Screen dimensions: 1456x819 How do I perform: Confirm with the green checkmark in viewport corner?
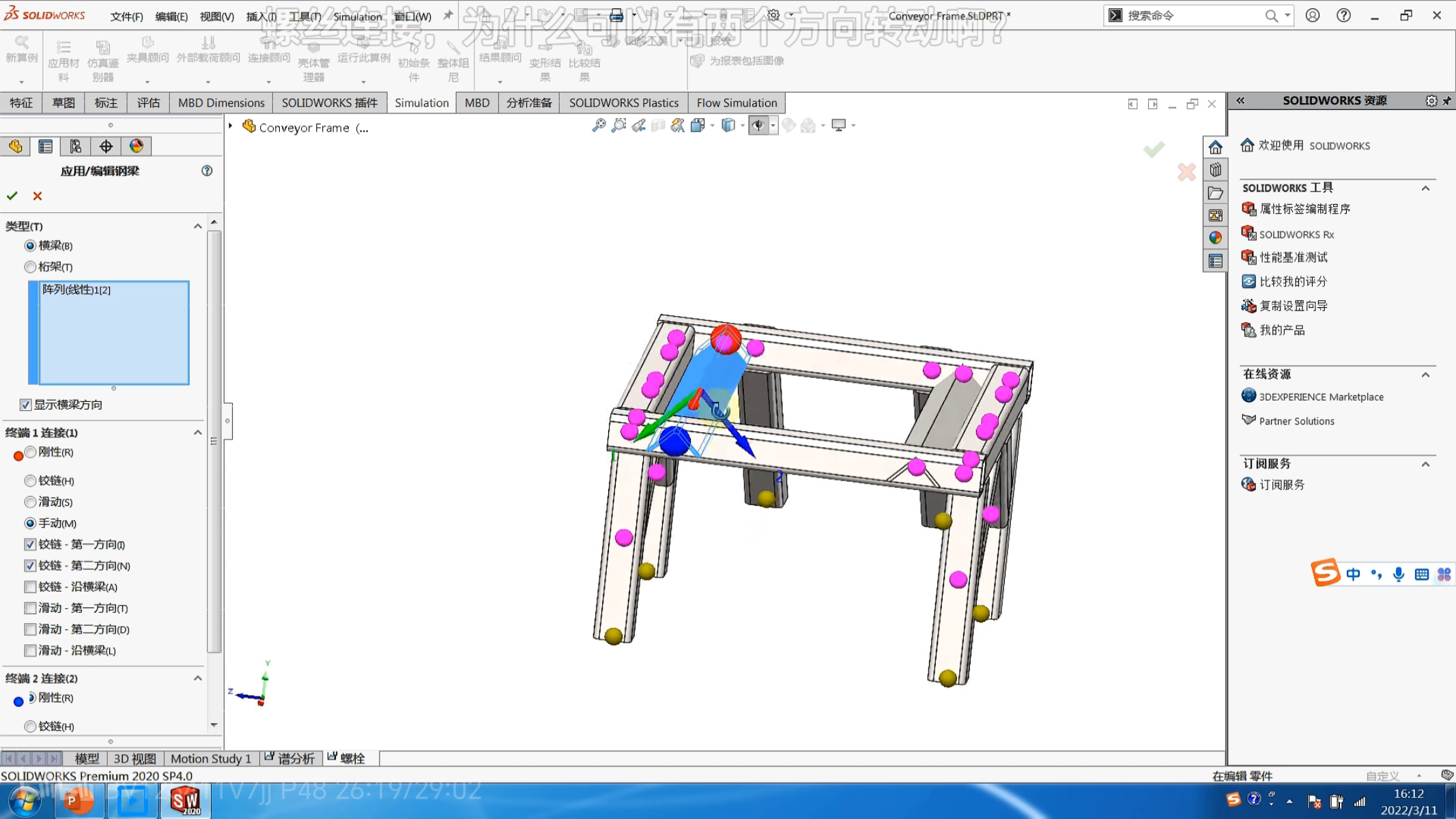[x=1154, y=149]
